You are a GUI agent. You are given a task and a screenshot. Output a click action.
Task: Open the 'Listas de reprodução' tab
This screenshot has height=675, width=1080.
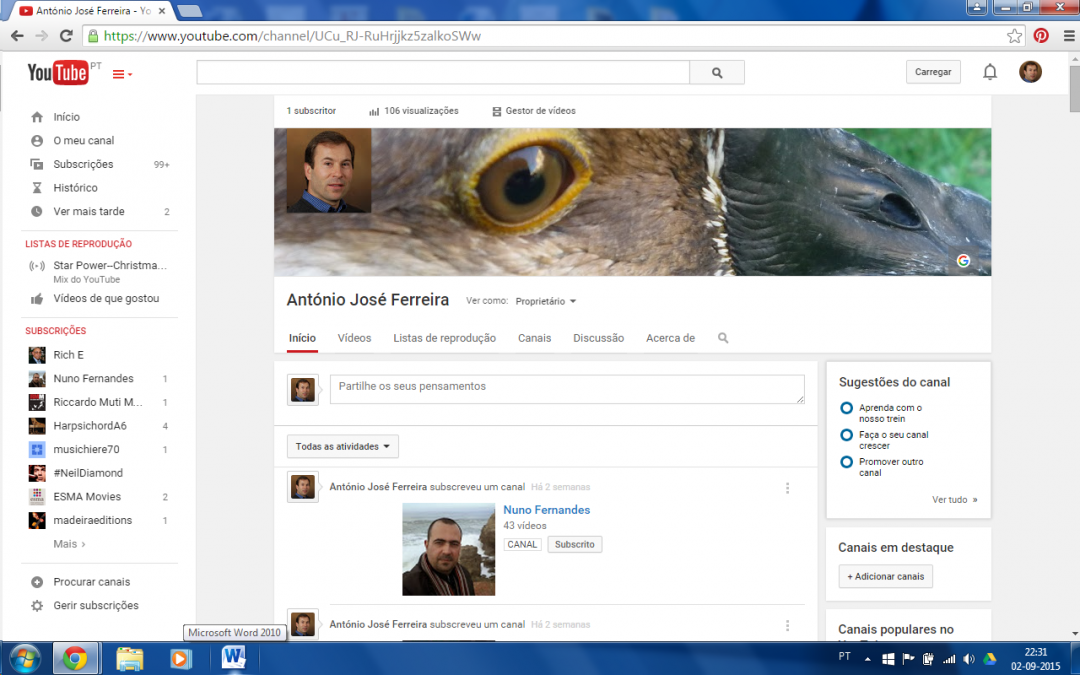[444, 338]
